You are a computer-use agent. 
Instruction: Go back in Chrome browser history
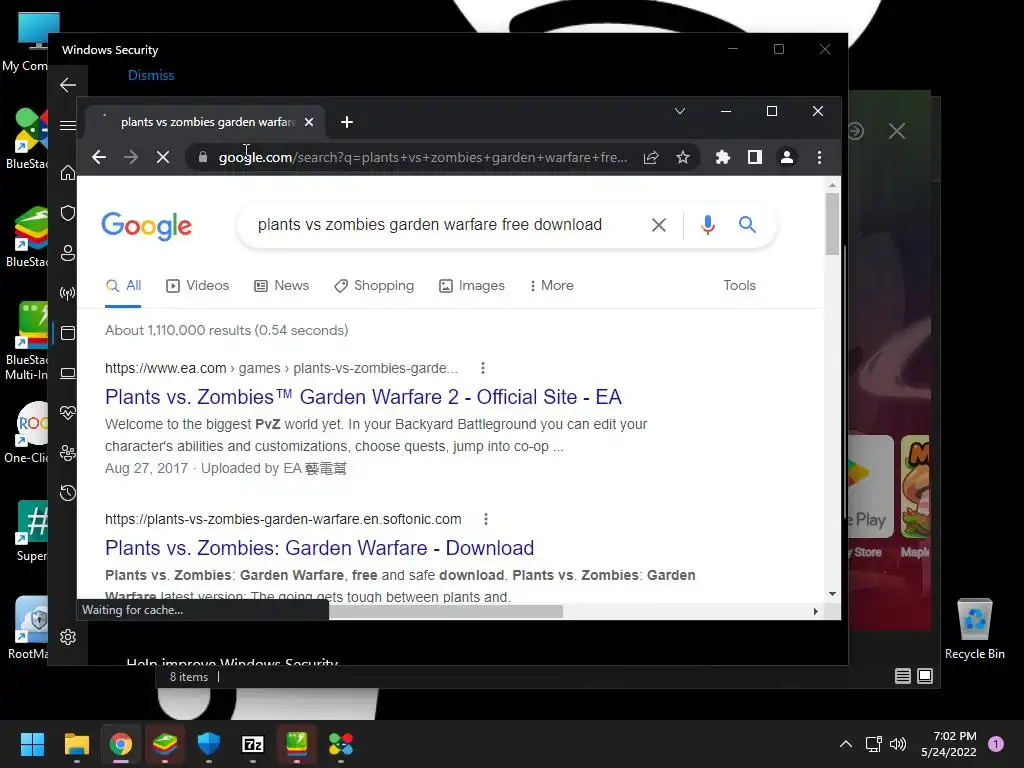[x=99, y=157]
